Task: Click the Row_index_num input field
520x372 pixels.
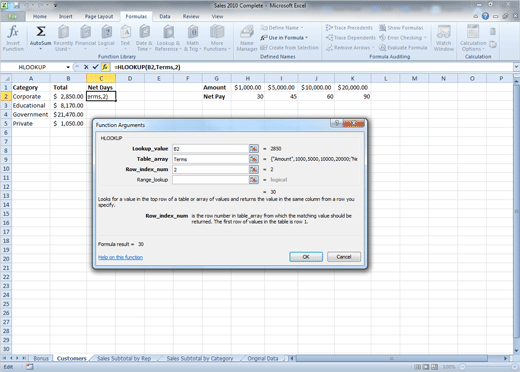Action: point(210,169)
